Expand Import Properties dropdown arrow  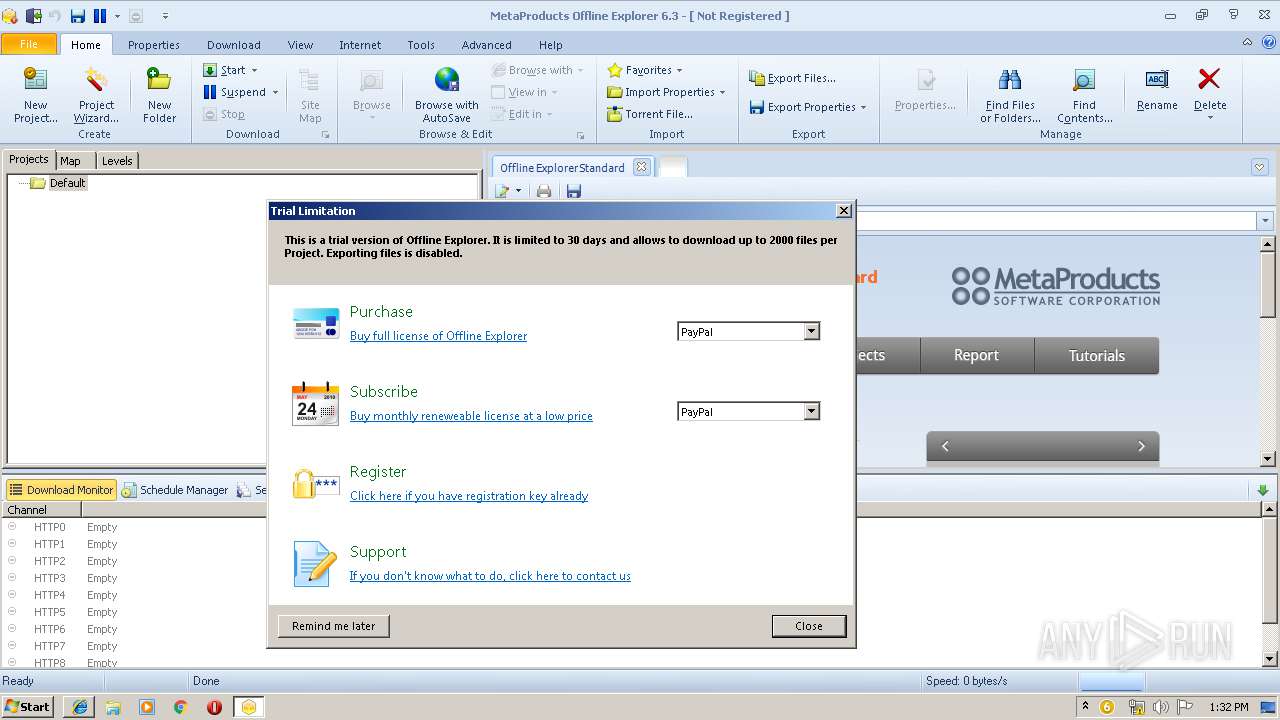tap(722, 92)
